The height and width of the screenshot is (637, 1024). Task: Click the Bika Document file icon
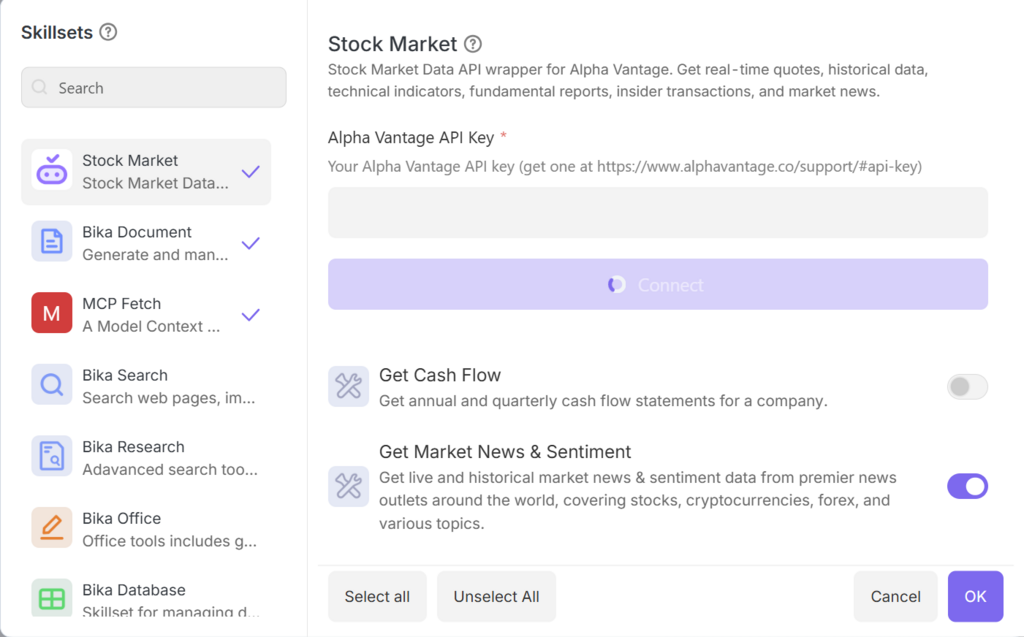pos(52,242)
